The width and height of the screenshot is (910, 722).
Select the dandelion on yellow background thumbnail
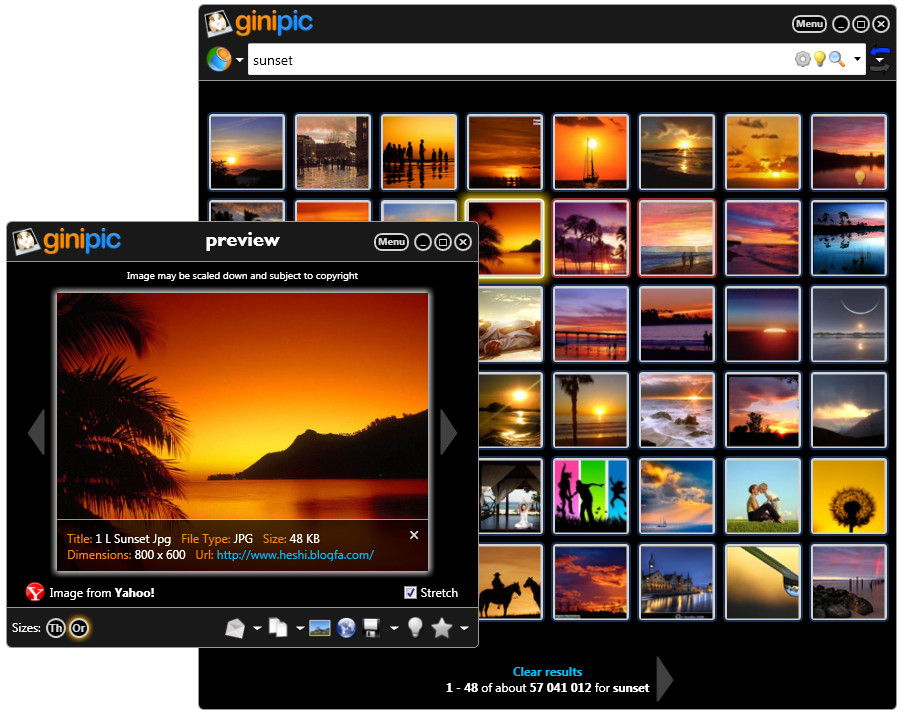coord(848,496)
